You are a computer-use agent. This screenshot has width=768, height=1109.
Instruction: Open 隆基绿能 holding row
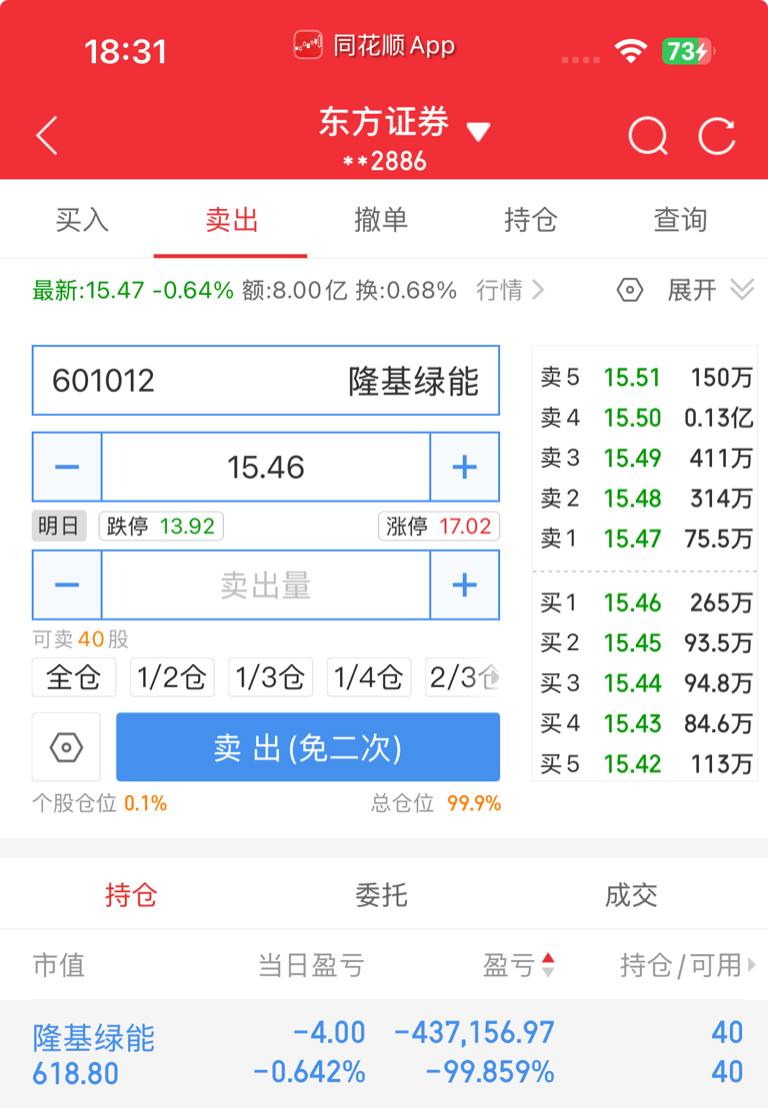(384, 1053)
